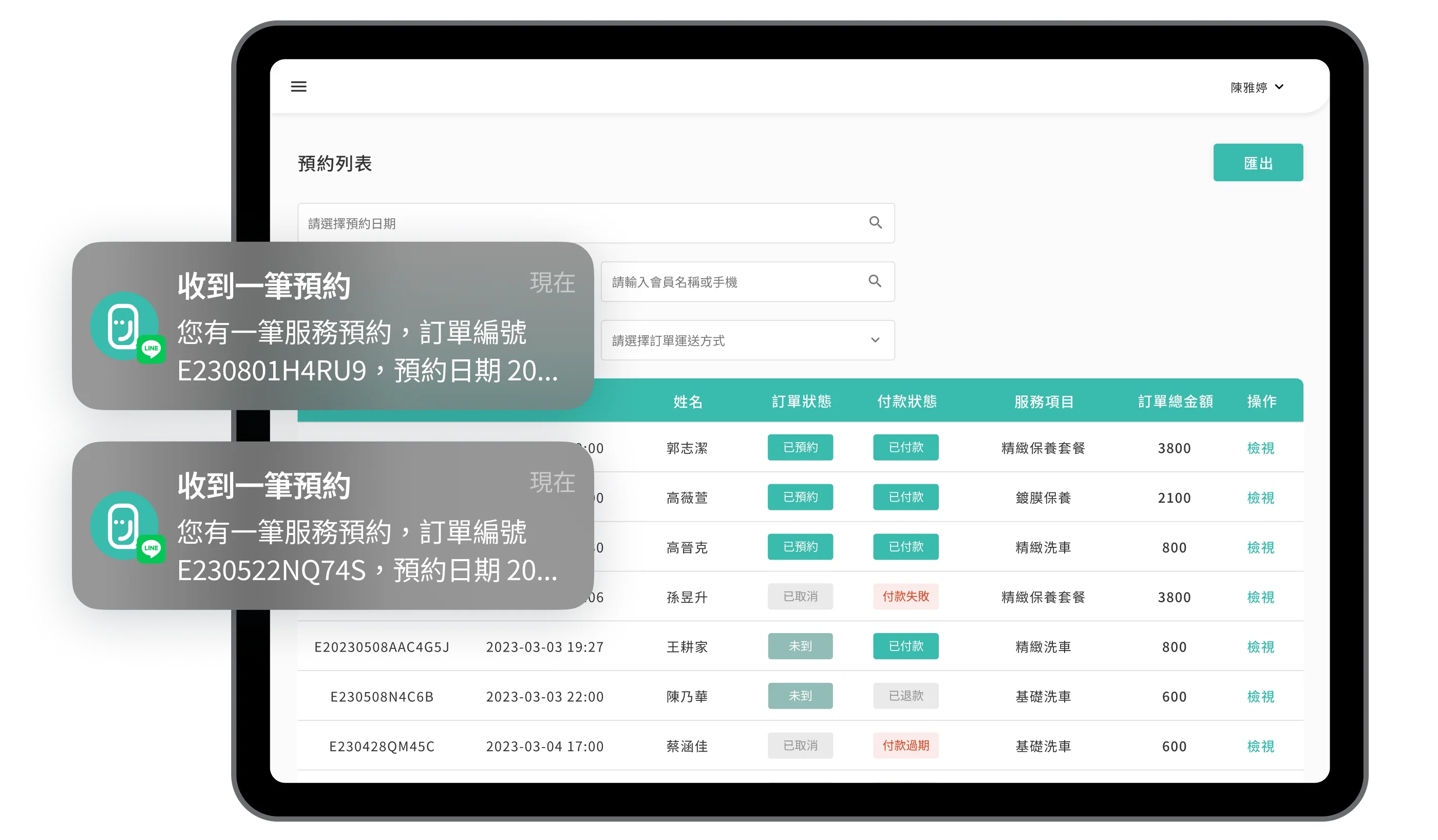Click amount 2100 in 高薇萱 row
Image resolution: width=1438 pixels, height=840 pixels.
(x=1174, y=498)
